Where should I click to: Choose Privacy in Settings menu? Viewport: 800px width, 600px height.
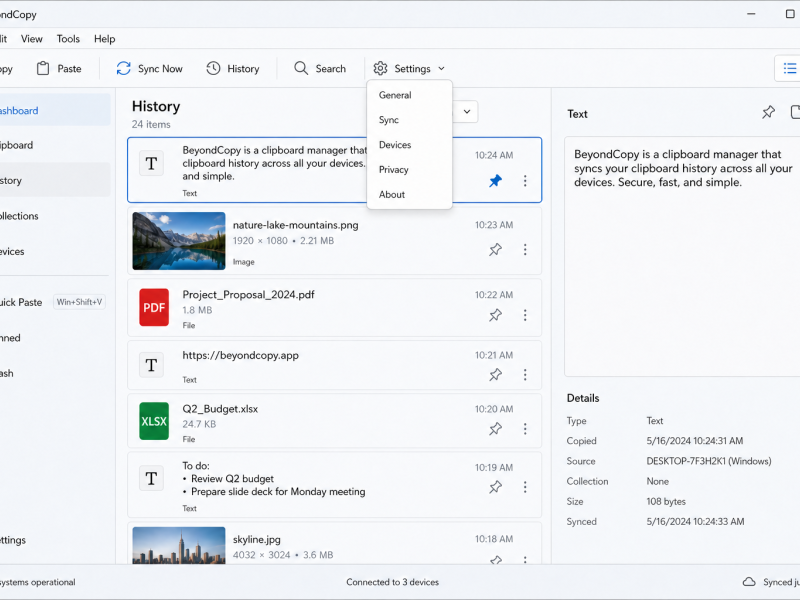click(x=393, y=170)
